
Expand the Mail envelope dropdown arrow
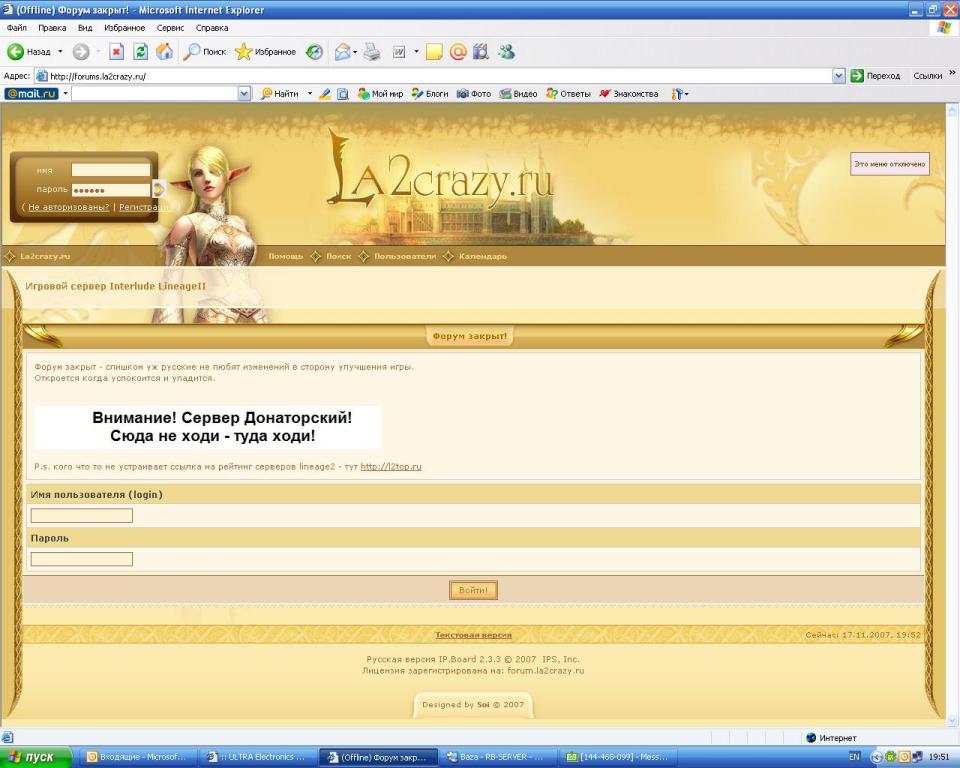click(355, 52)
